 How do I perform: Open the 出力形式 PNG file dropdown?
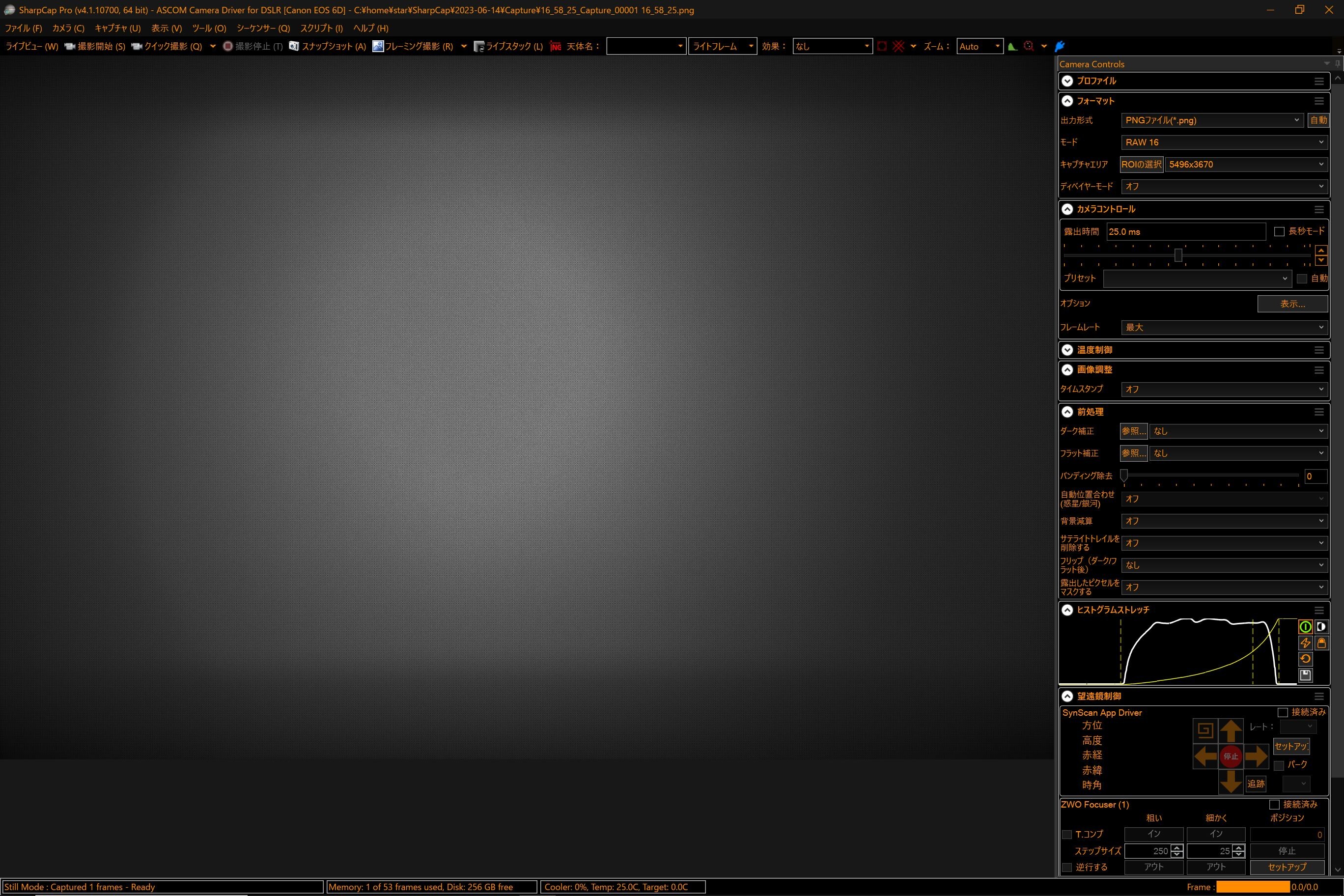point(1212,120)
